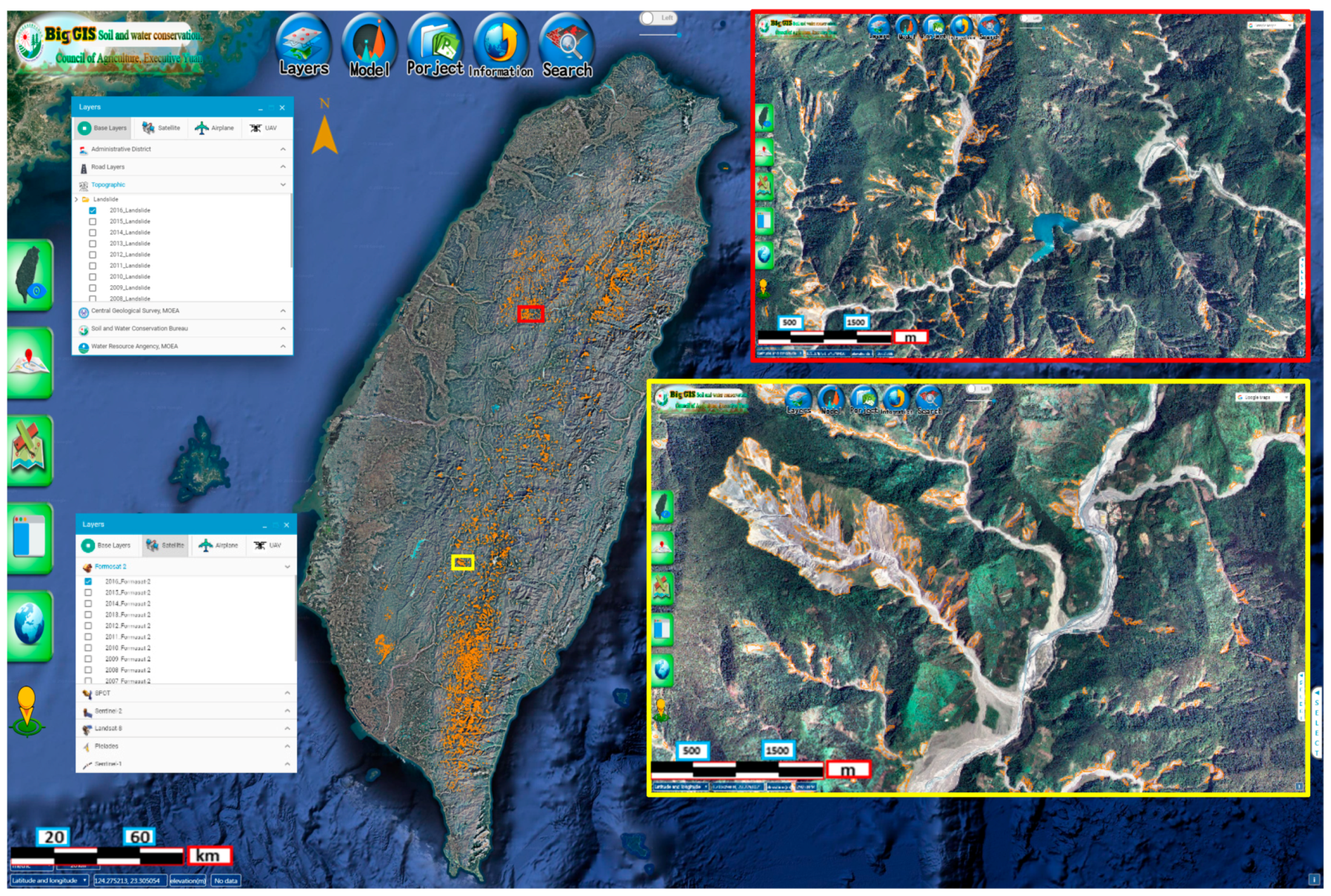Click the elevation(m) status label
The image size is (1331, 896).
187,880
